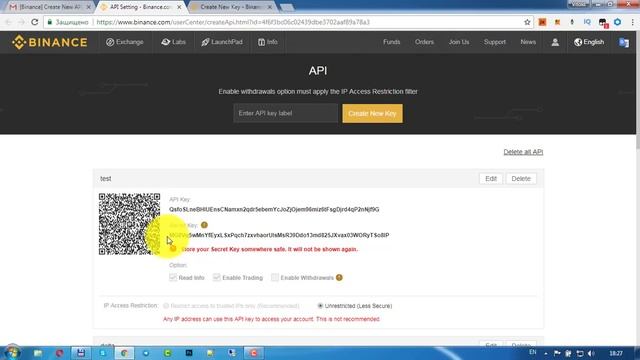Click the extension icon with red badge
The image size is (640, 360).
603,23
